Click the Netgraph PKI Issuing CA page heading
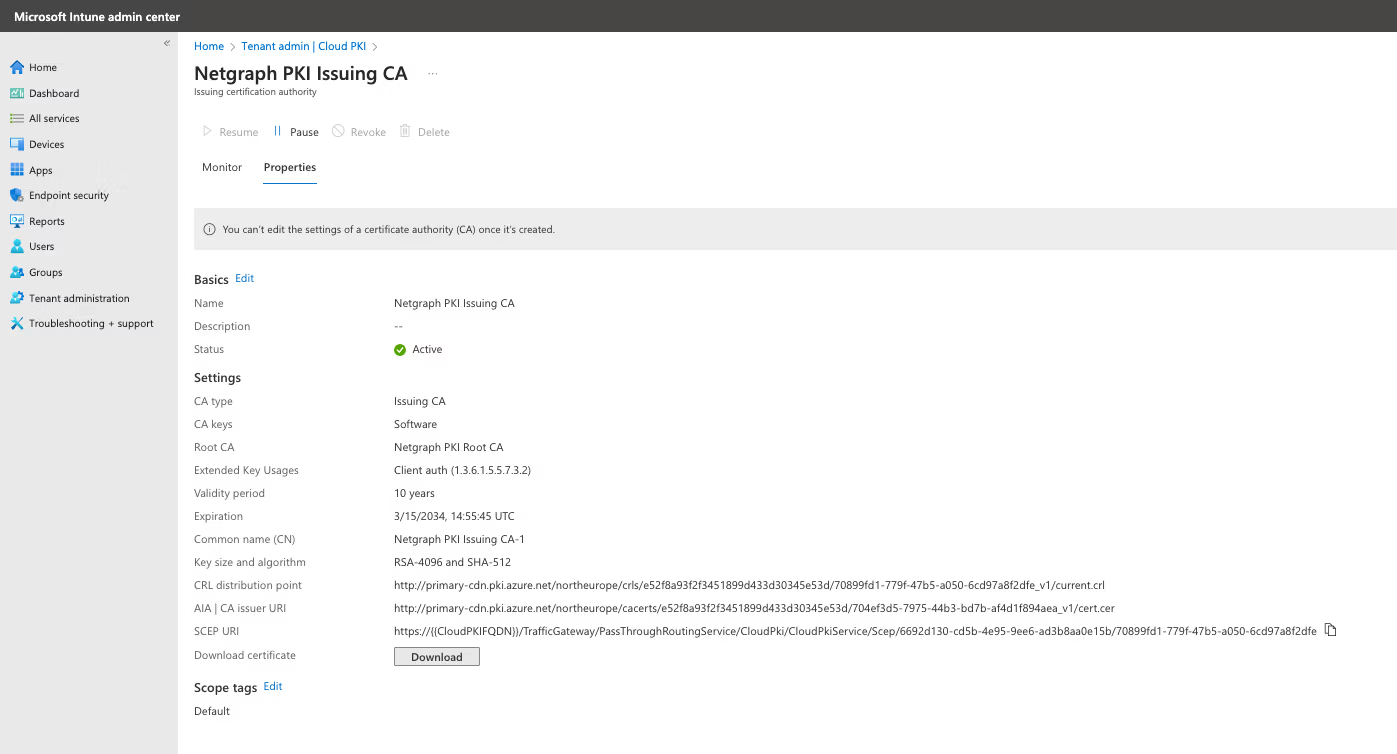Viewport: 1397px width, 754px height. (x=301, y=74)
